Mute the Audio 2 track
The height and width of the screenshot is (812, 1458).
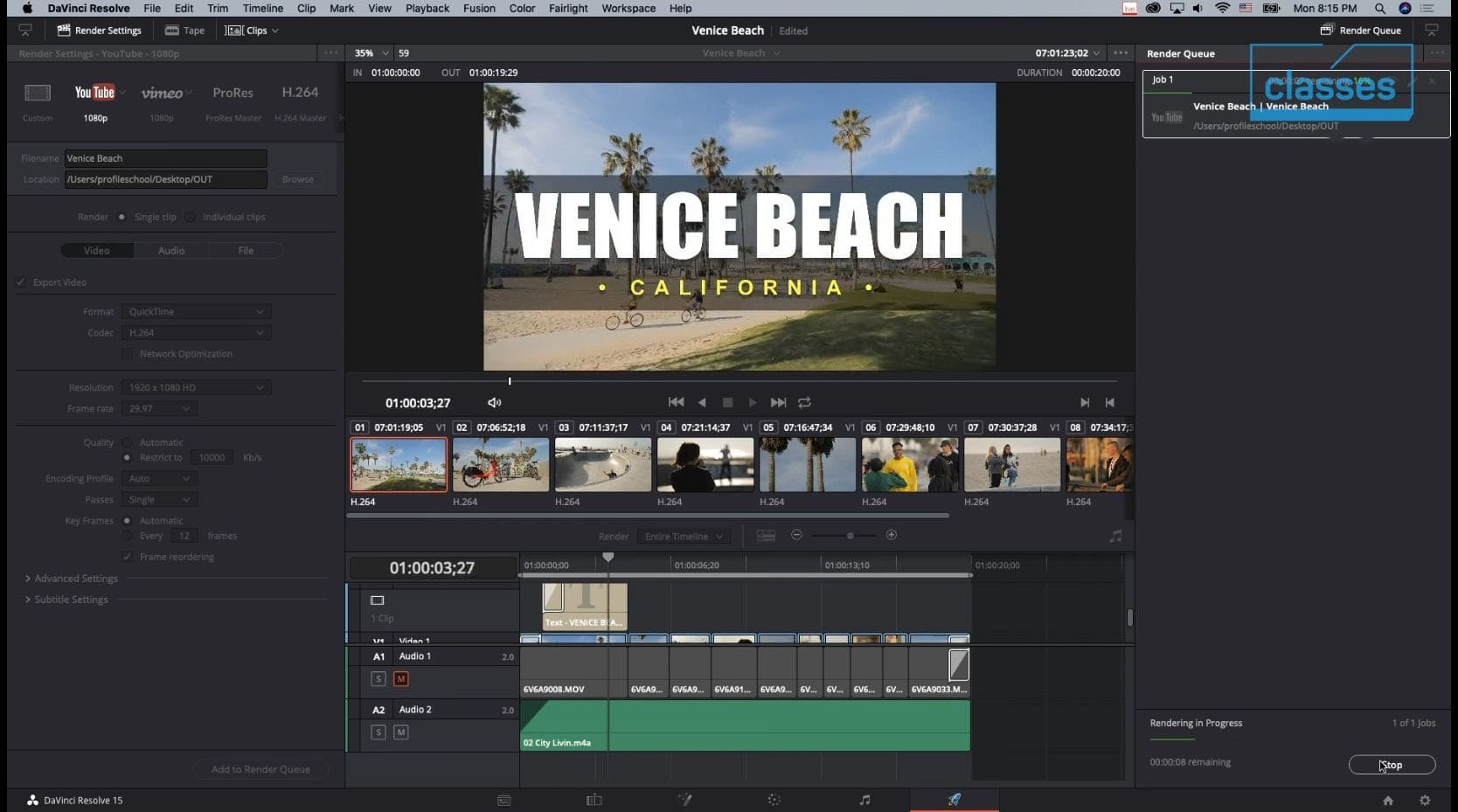(401, 732)
